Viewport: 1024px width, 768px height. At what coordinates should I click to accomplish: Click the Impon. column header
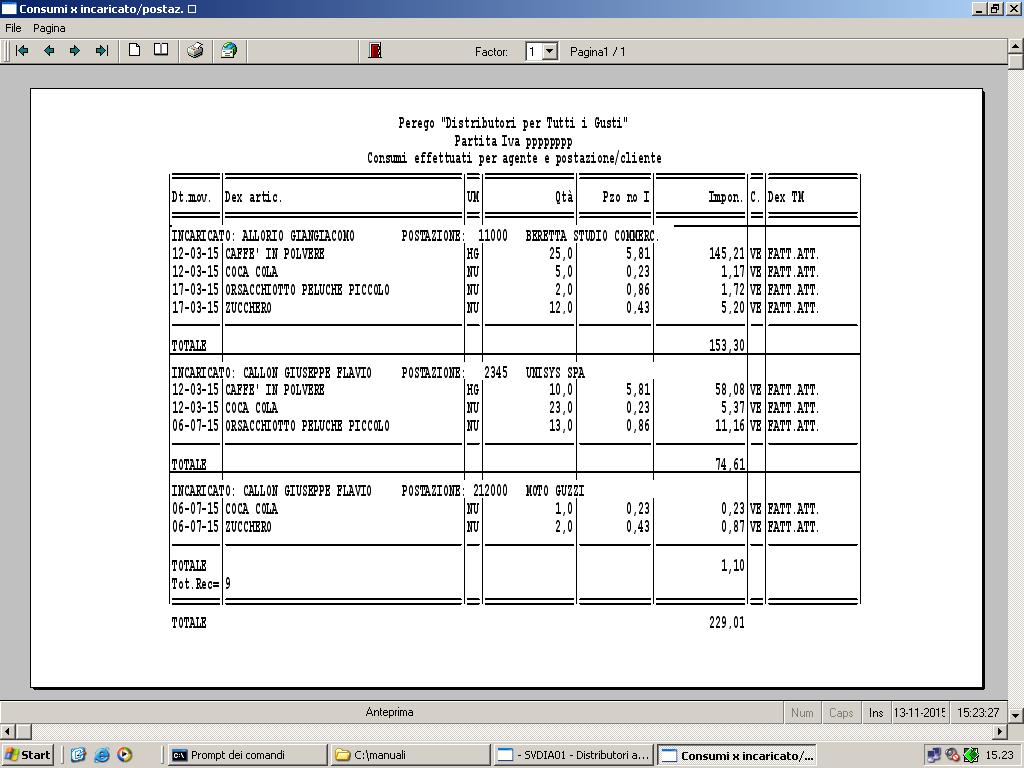726,197
